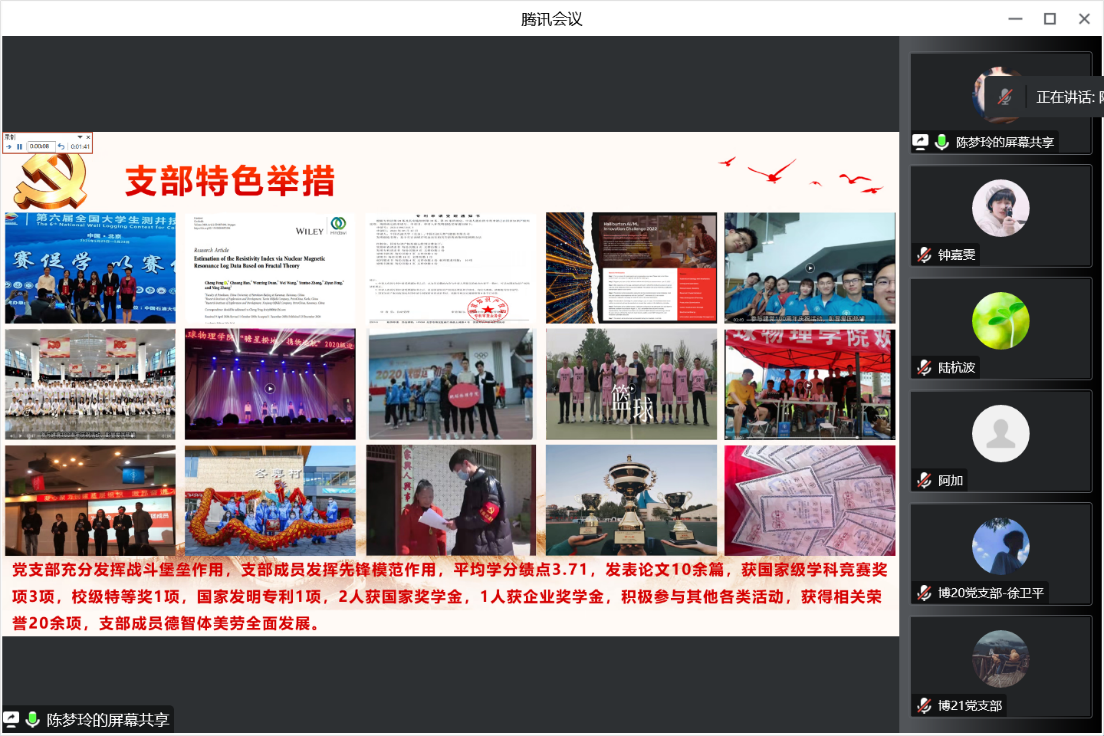The image size is (1104, 736).
Task: Select 钟嘉雯's avatar in participant list
Action: pos(1000,208)
